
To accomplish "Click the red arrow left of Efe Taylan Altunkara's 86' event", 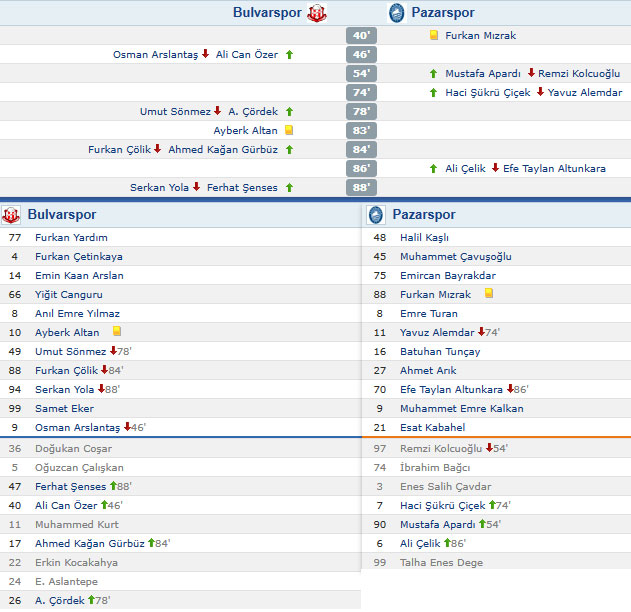I will tap(494, 168).
